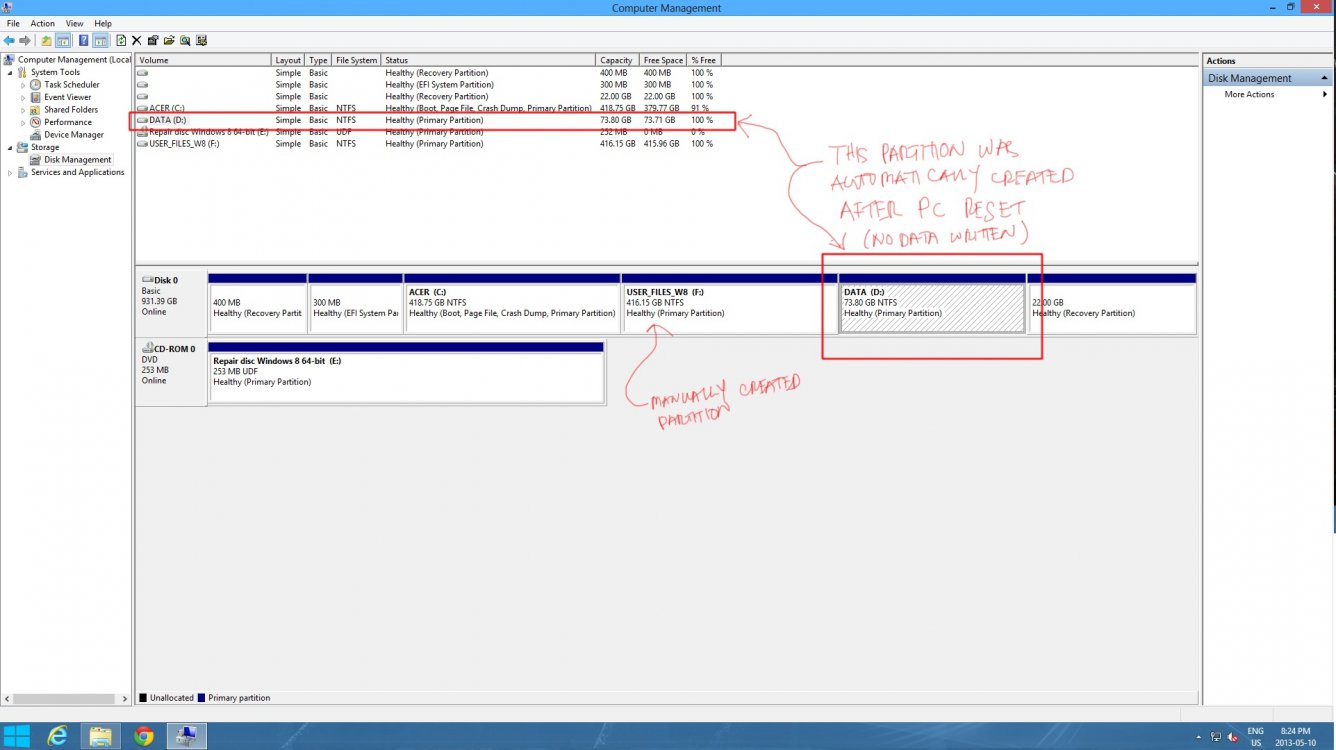
Task: Toggle the show/hide action pane button
Action: [x=101, y=41]
